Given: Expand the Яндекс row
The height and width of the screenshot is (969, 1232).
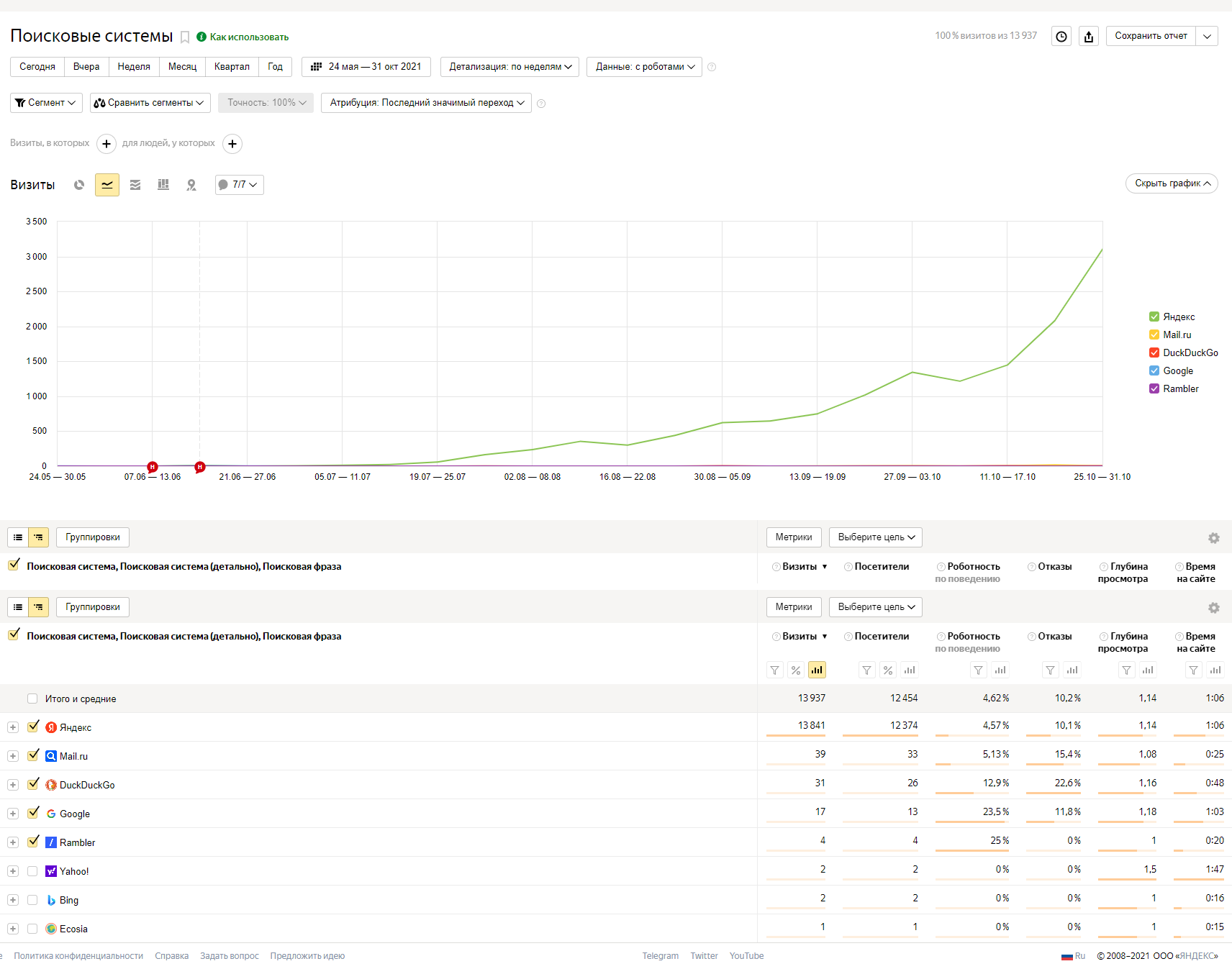Looking at the screenshot, I should click(x=13, y=727).
